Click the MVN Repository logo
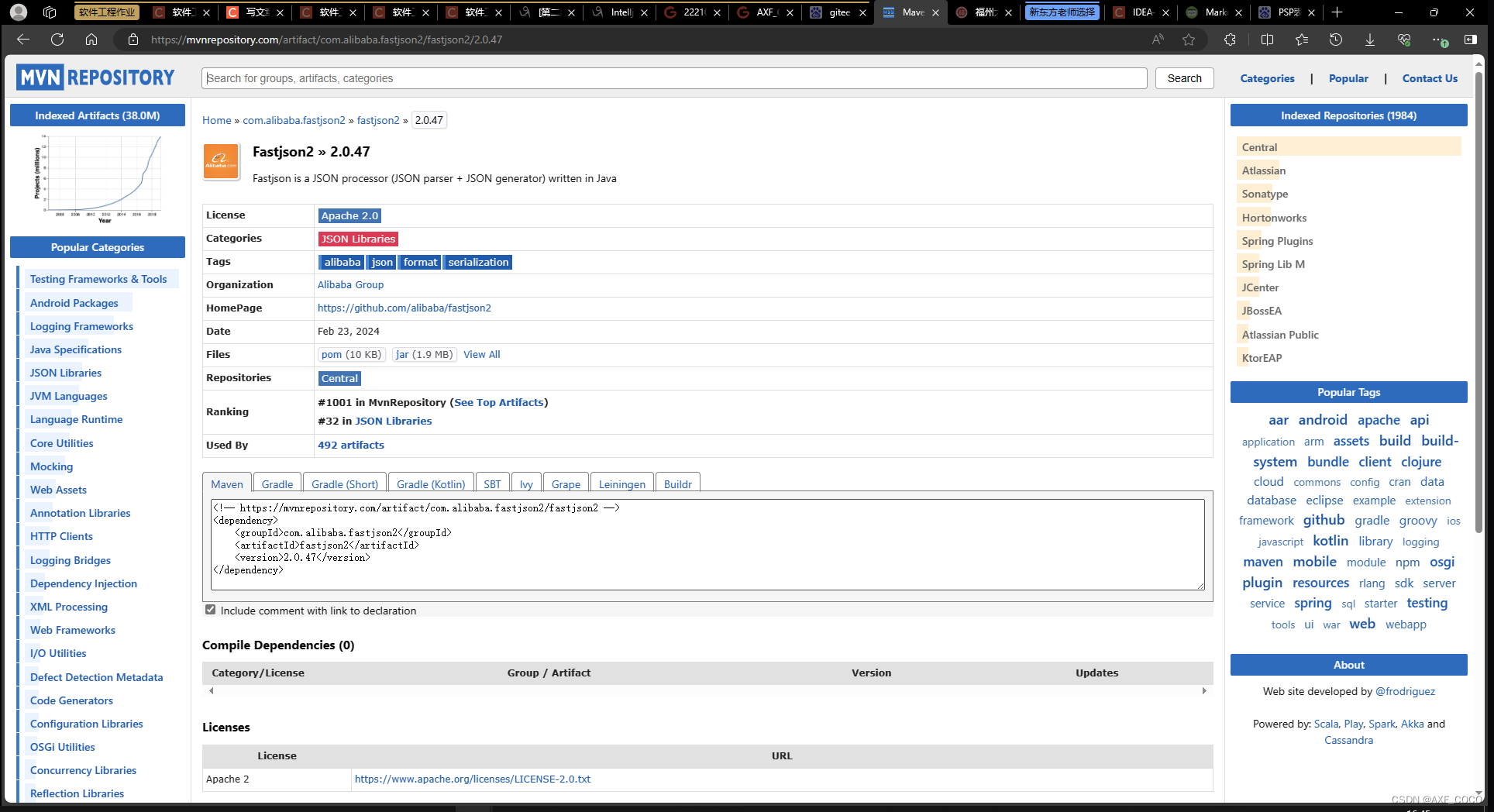This screenshot has width=1494, height=812. coord(95,77)
